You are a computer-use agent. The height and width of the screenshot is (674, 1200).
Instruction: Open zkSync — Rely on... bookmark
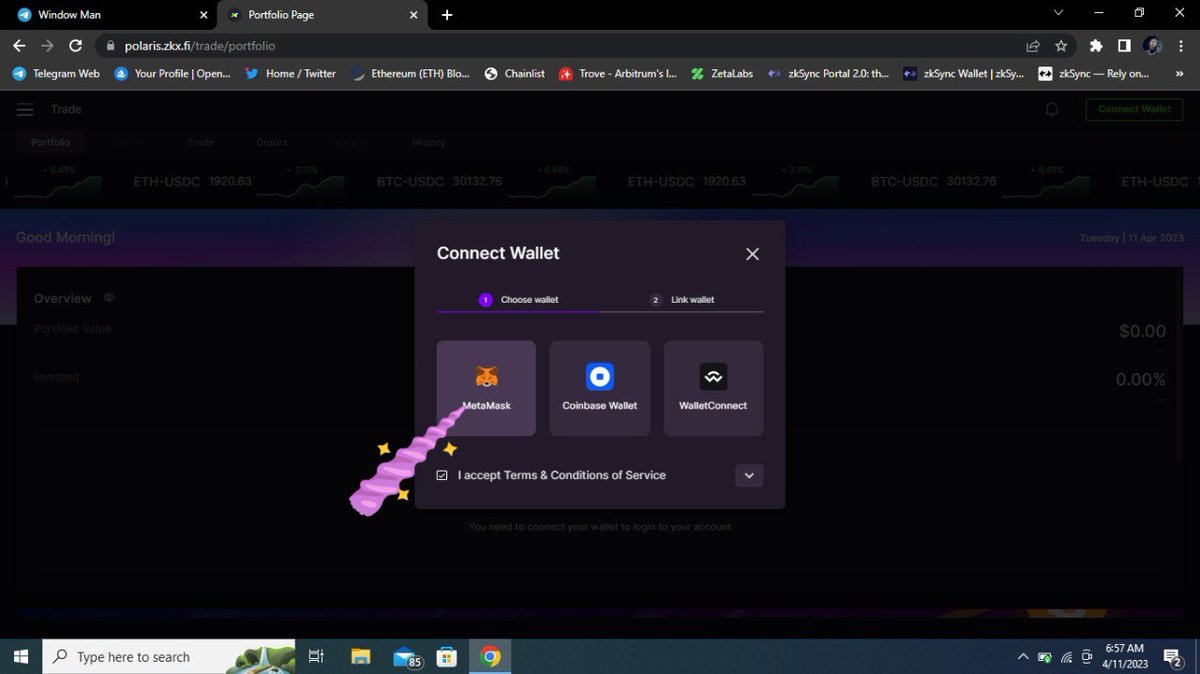click(x=1094, y=73)
